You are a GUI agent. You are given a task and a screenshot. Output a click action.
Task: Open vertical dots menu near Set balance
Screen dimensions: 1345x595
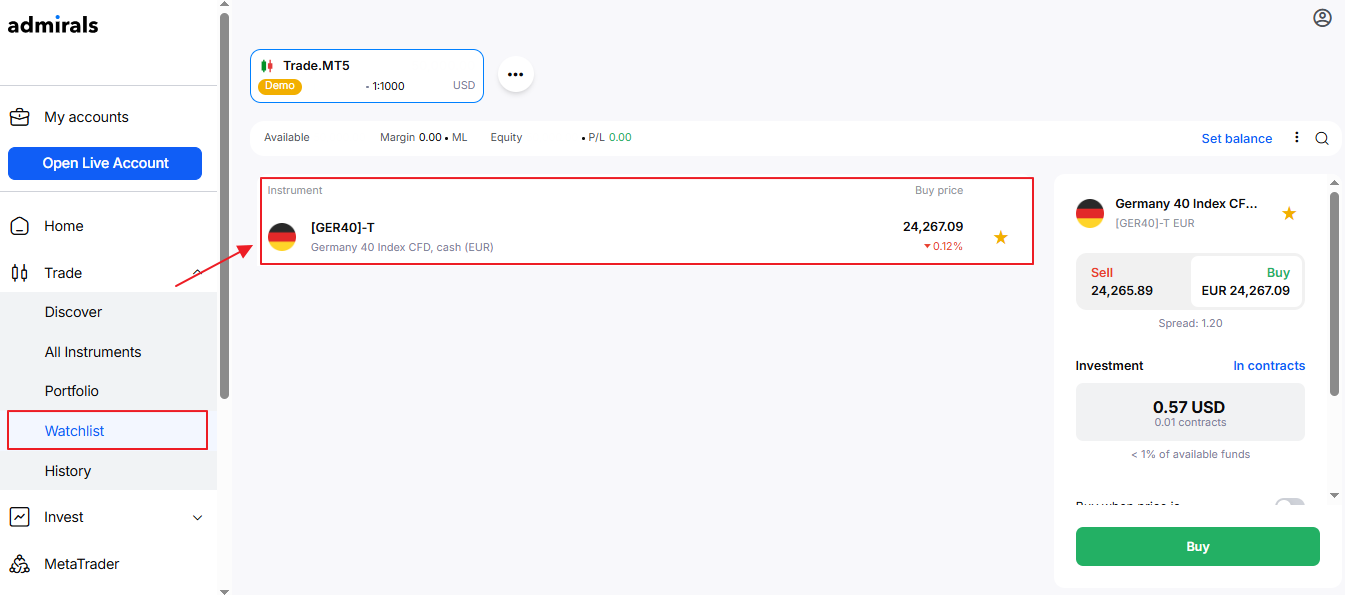(x=1297, y=138)
